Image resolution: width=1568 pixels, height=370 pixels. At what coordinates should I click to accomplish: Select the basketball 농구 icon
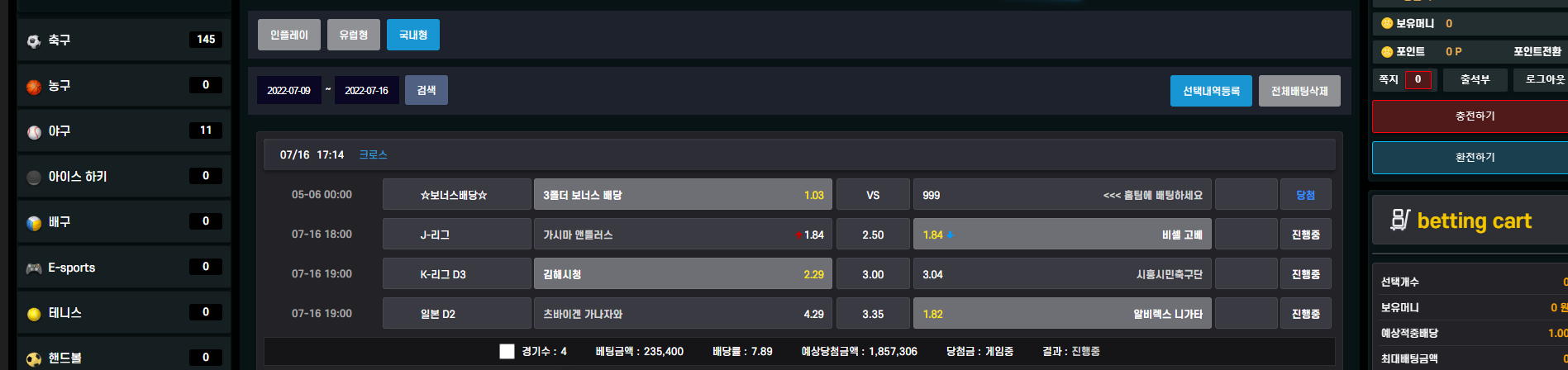click(34, 86)
